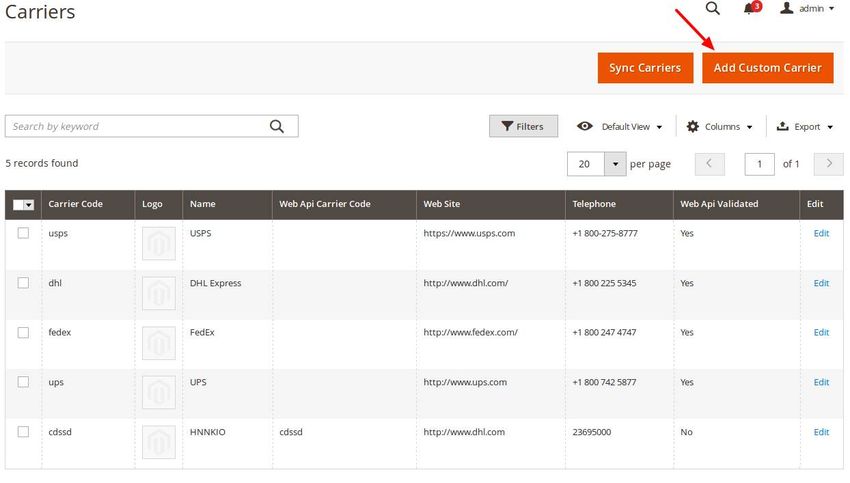Sort by Web Api Validated column header

[736, 204]
